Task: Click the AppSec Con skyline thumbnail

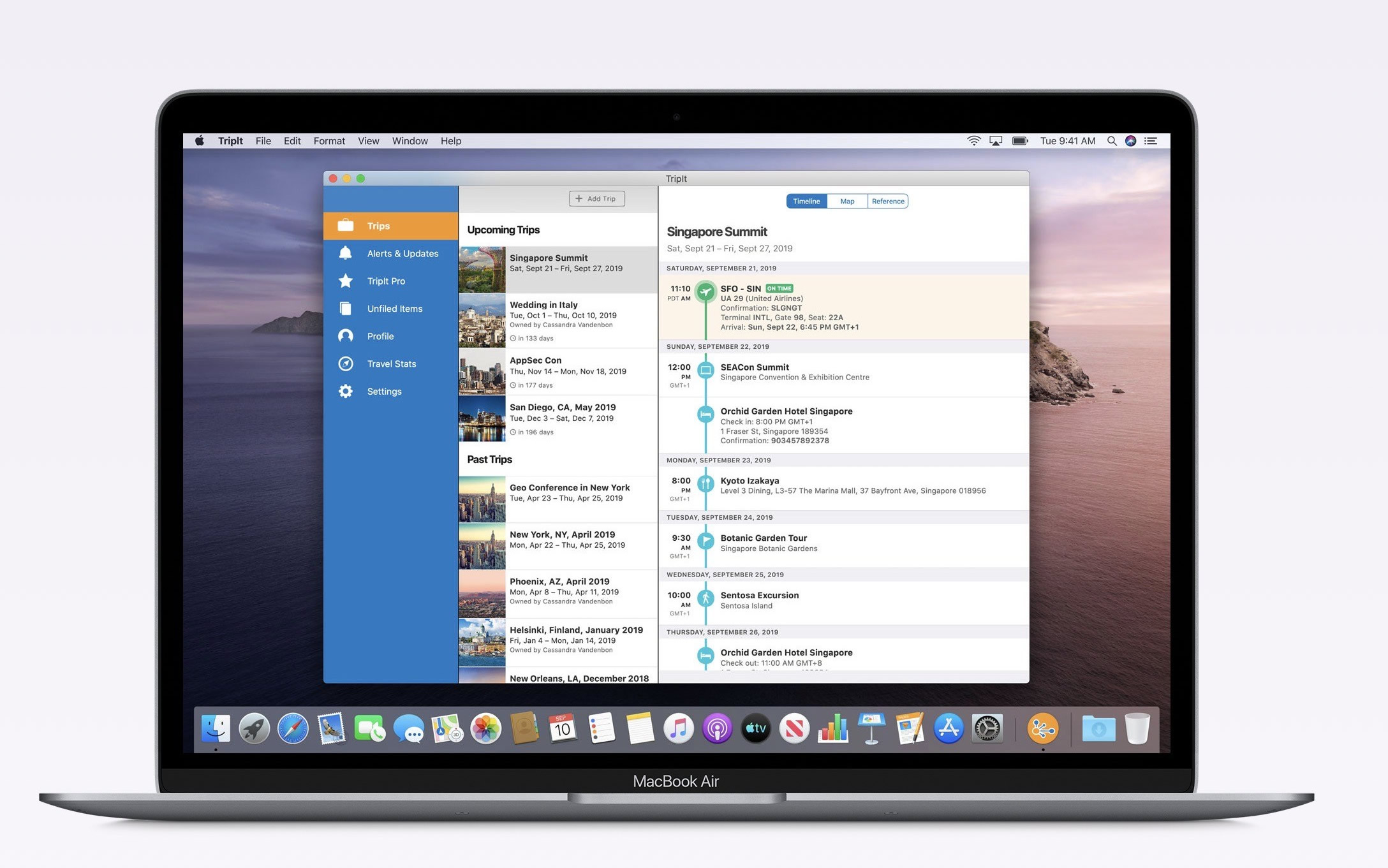Action: (482, 372)
